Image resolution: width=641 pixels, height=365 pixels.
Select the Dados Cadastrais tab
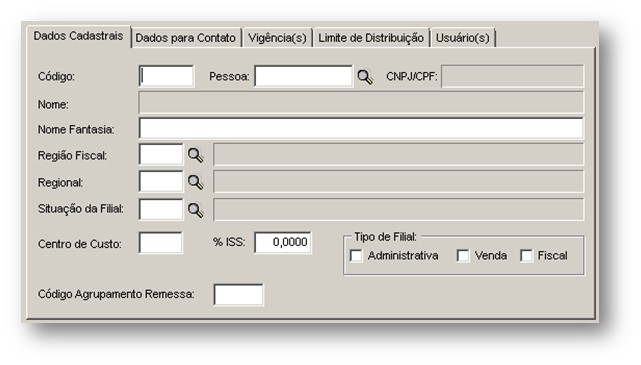(78, 36)
